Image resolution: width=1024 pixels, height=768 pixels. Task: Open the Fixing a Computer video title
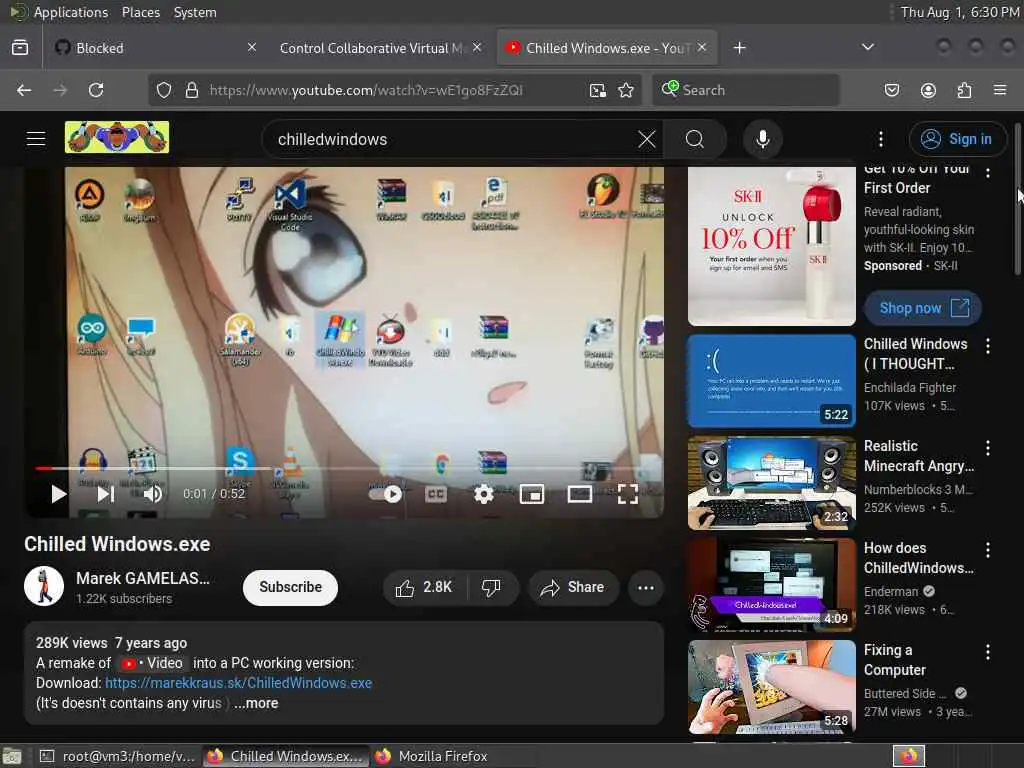[x=895, y=660]
